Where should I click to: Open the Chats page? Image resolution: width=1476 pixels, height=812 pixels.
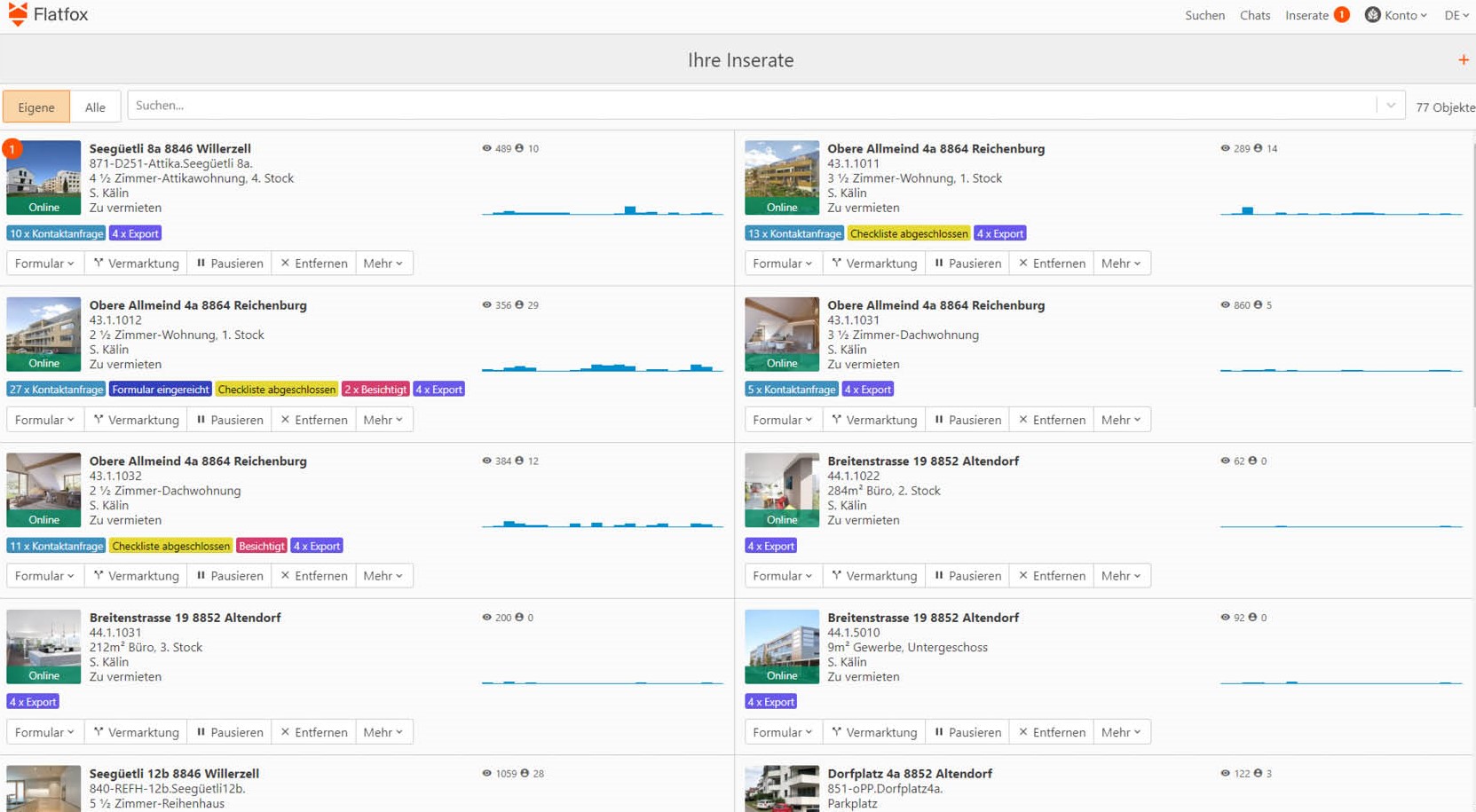pos(1254,15)
